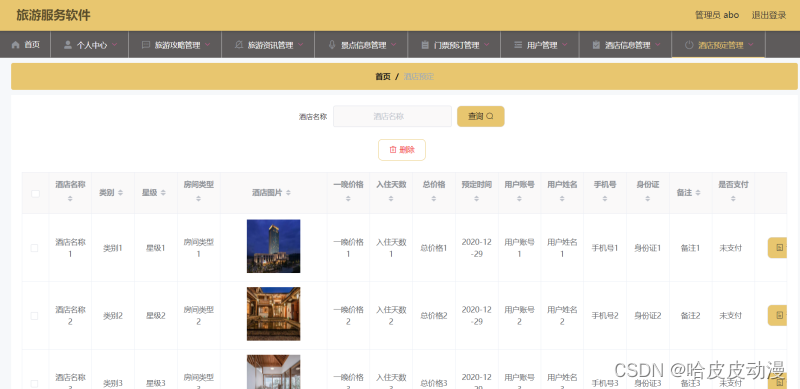Sort by 一晚价格 column arrows

click(x=348, y=199)
